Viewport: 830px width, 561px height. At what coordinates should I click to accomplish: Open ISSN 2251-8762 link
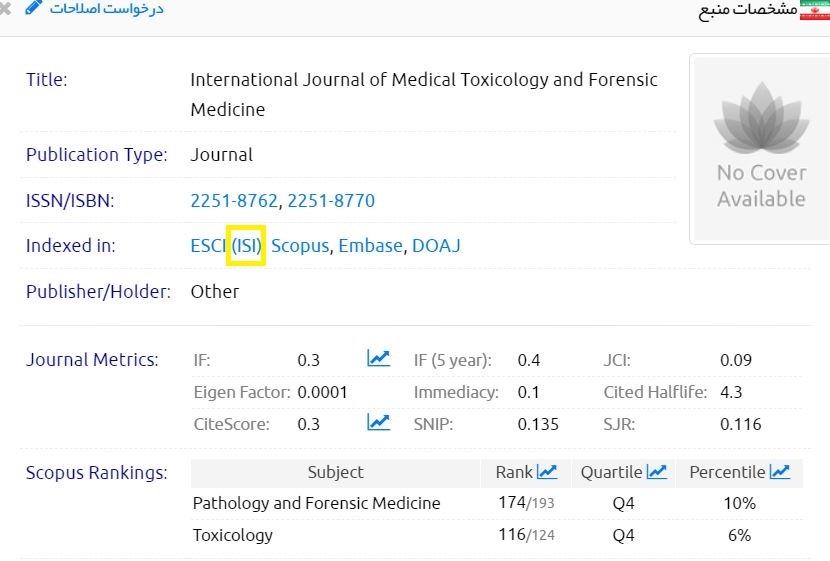(x=234, y=201)
